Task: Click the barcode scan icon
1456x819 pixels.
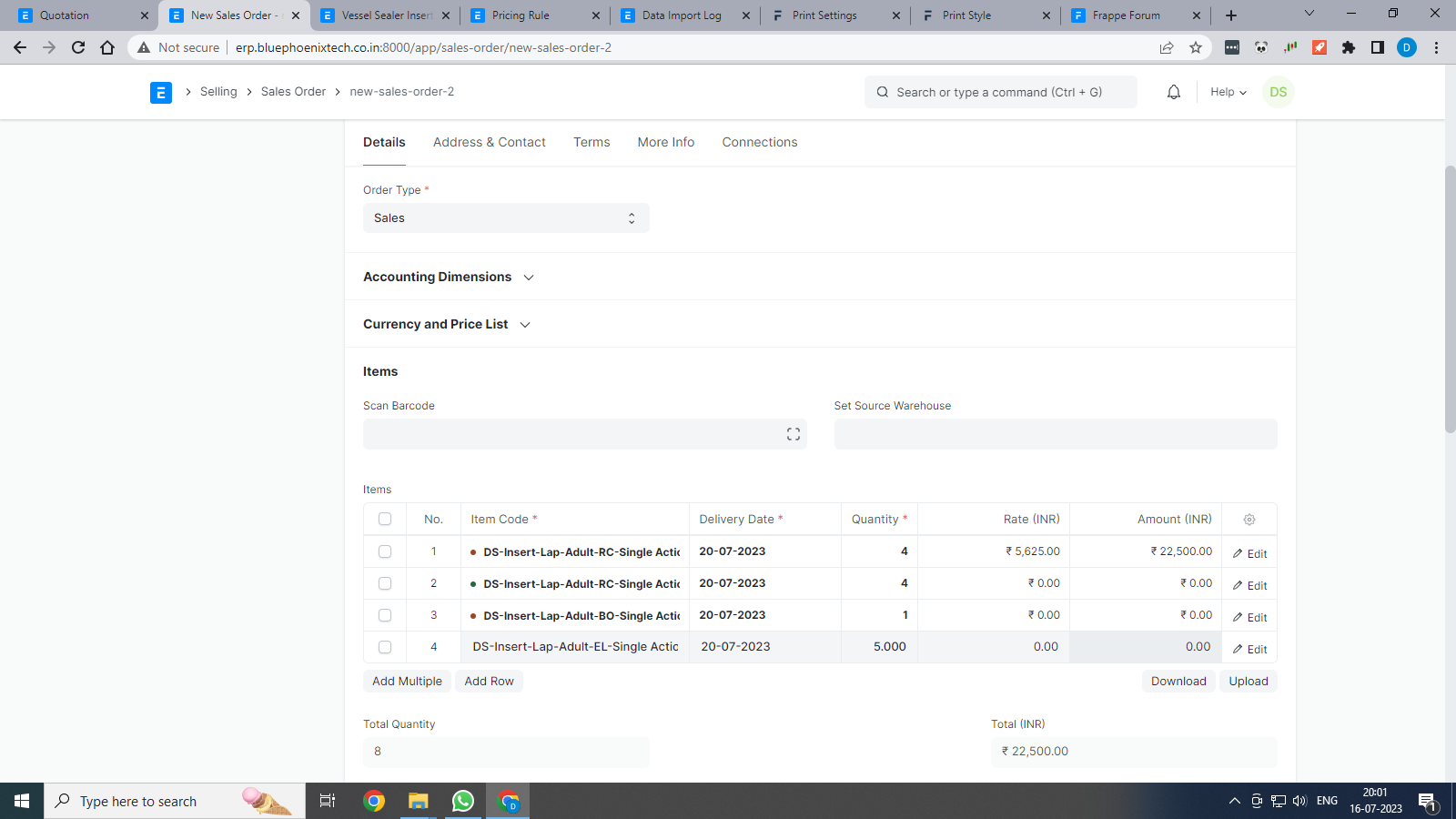Action: pos(794,434)
